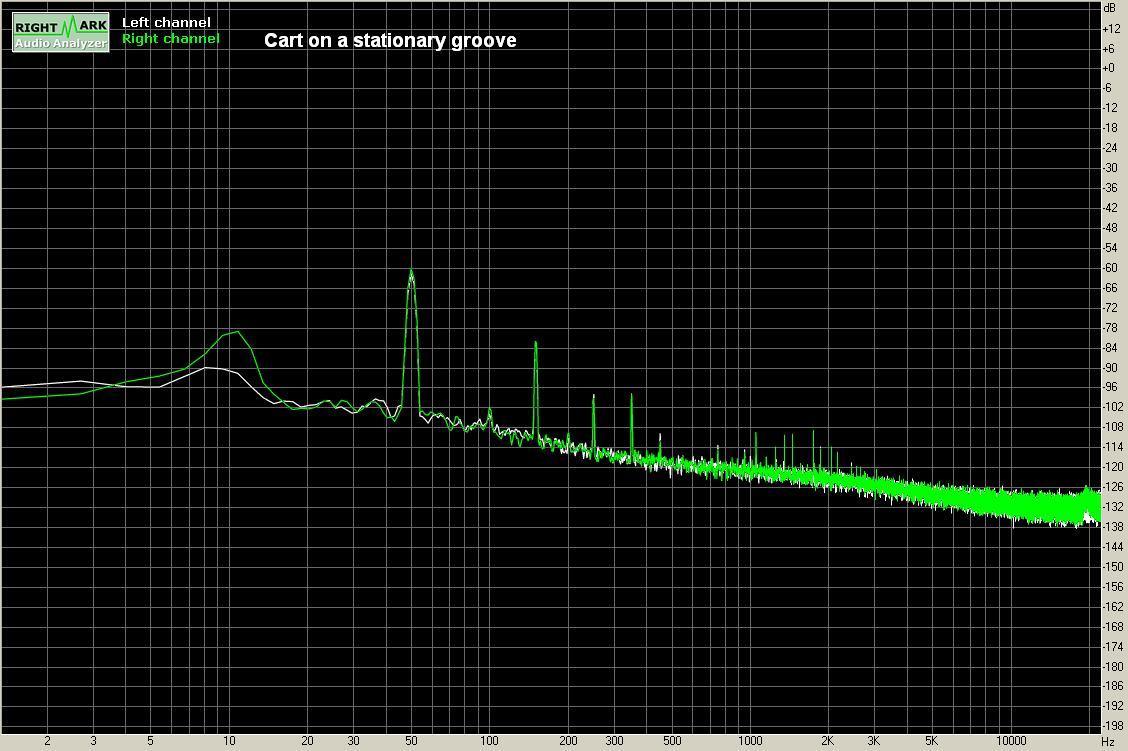Image resolution: width=1128 pixels, height=751 pixels.
Task: Click the "2K" frequency axis label
Action: click(x=828, y=741)
